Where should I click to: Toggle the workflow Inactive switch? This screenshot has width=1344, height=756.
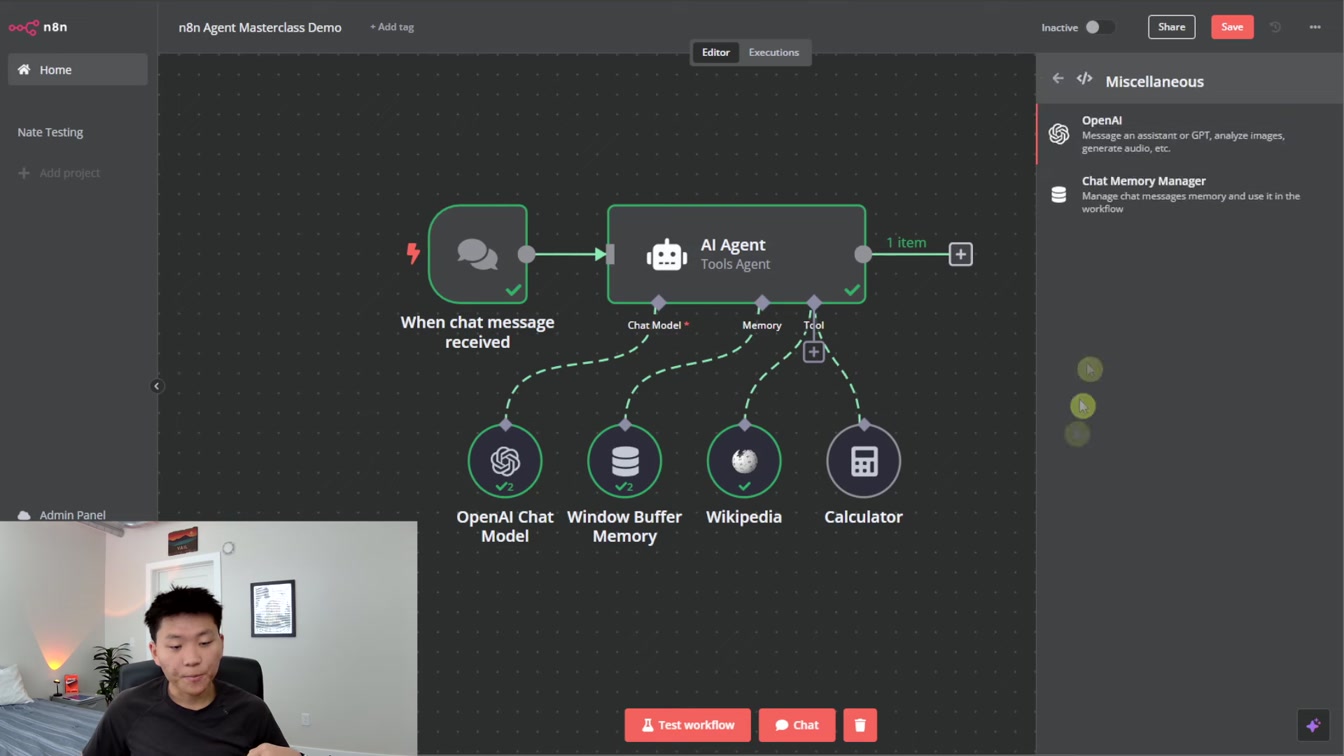pyautogui.click(x=1100, y=27)
